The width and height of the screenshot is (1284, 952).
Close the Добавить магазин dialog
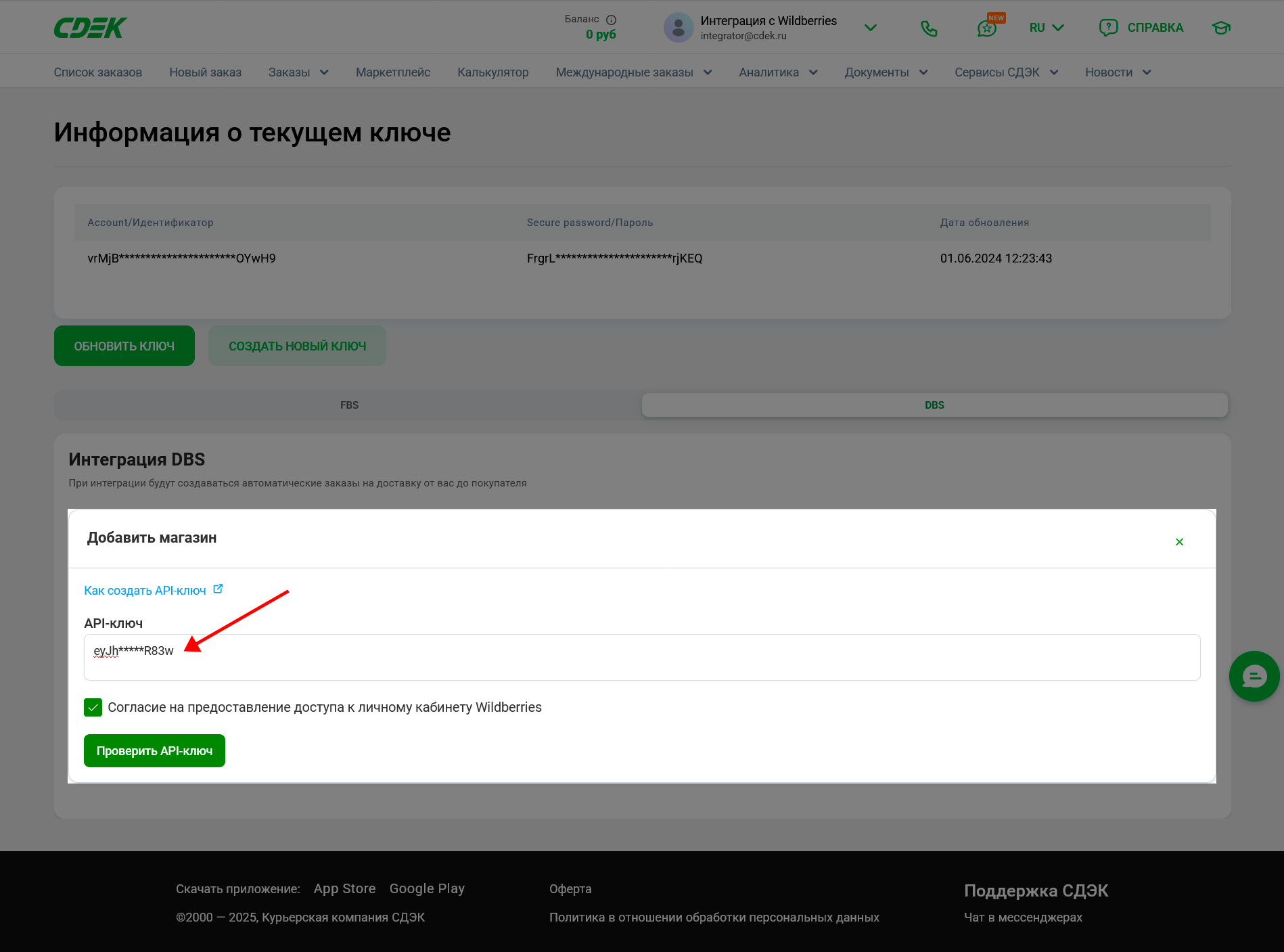1179,542
